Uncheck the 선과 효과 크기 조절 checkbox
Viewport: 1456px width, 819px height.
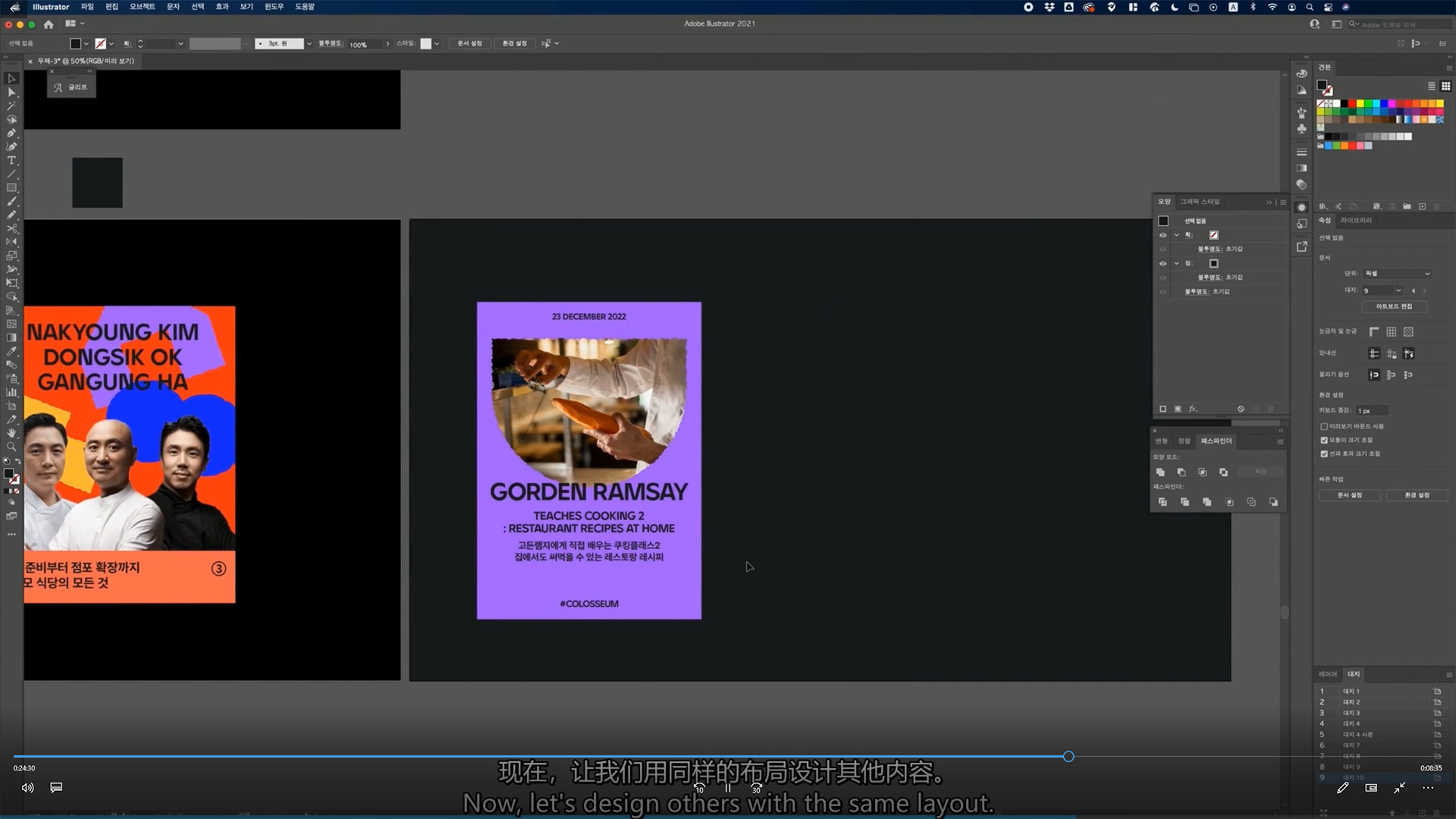pos(1324,453)
